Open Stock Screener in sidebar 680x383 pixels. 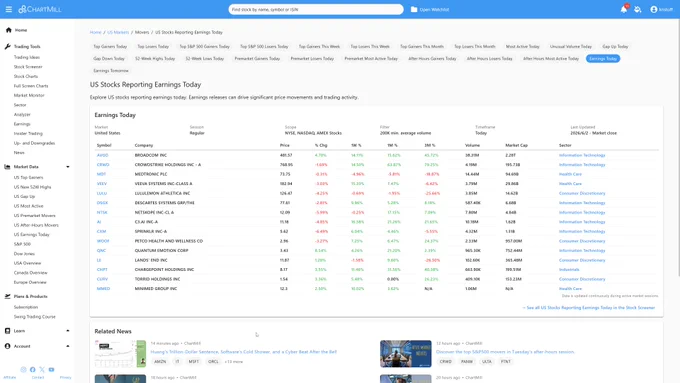coord(28,67)
